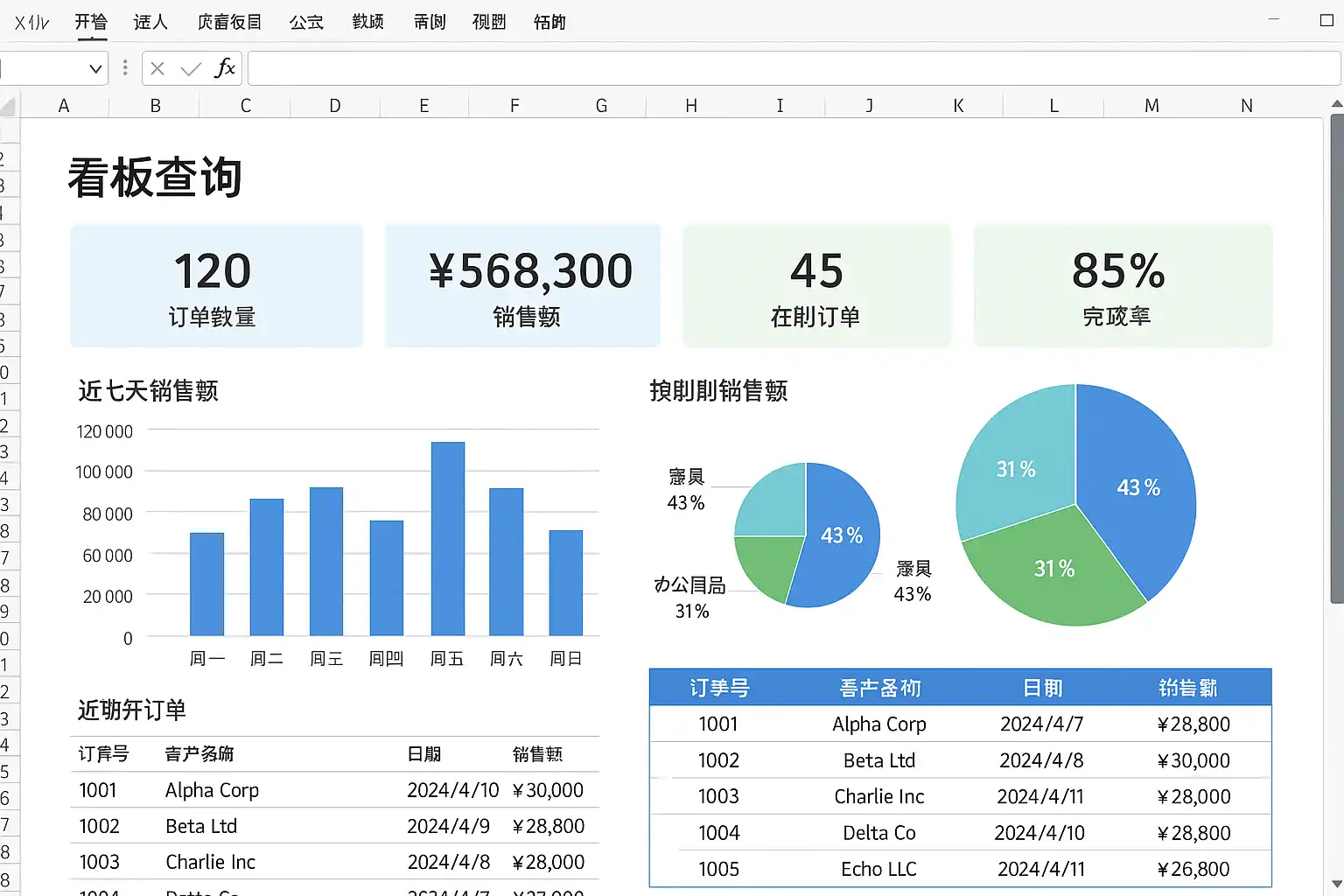Open the leftmost file menu tab
This screenshot has height=896, width=1344.
point(32,22)
